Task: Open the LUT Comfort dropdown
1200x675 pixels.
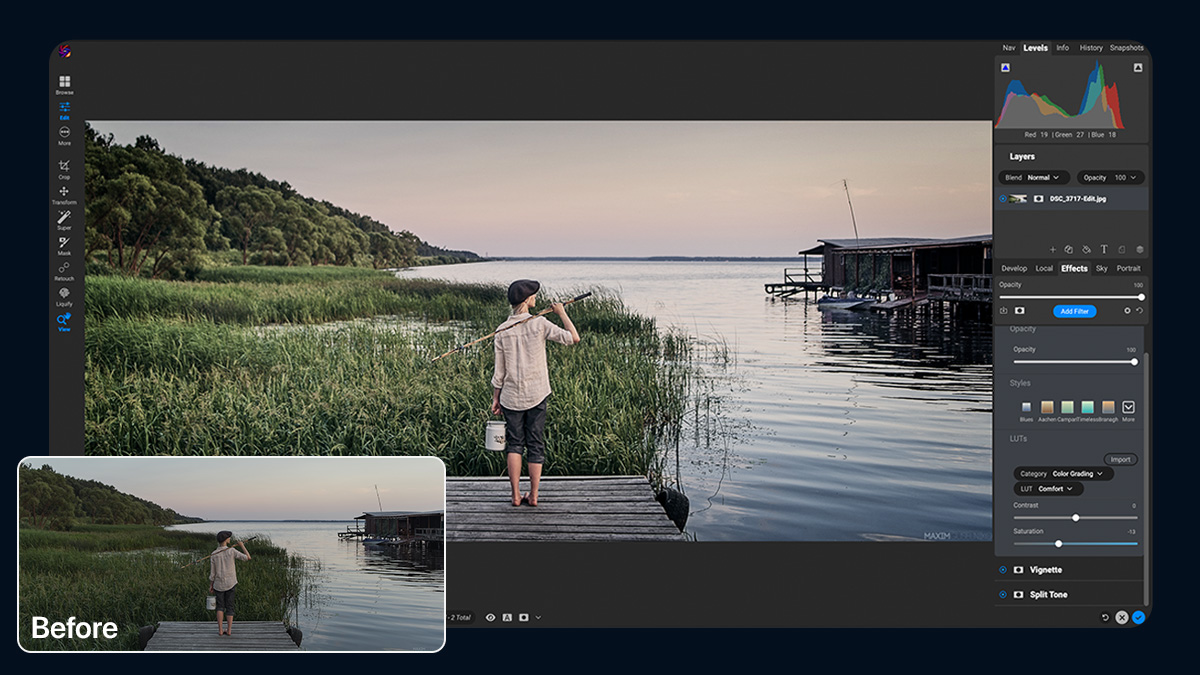Action: click(1049, 489)
